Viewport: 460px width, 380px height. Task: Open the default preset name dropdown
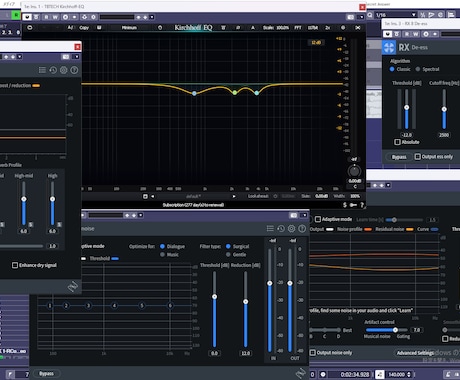tap(193, 196)
